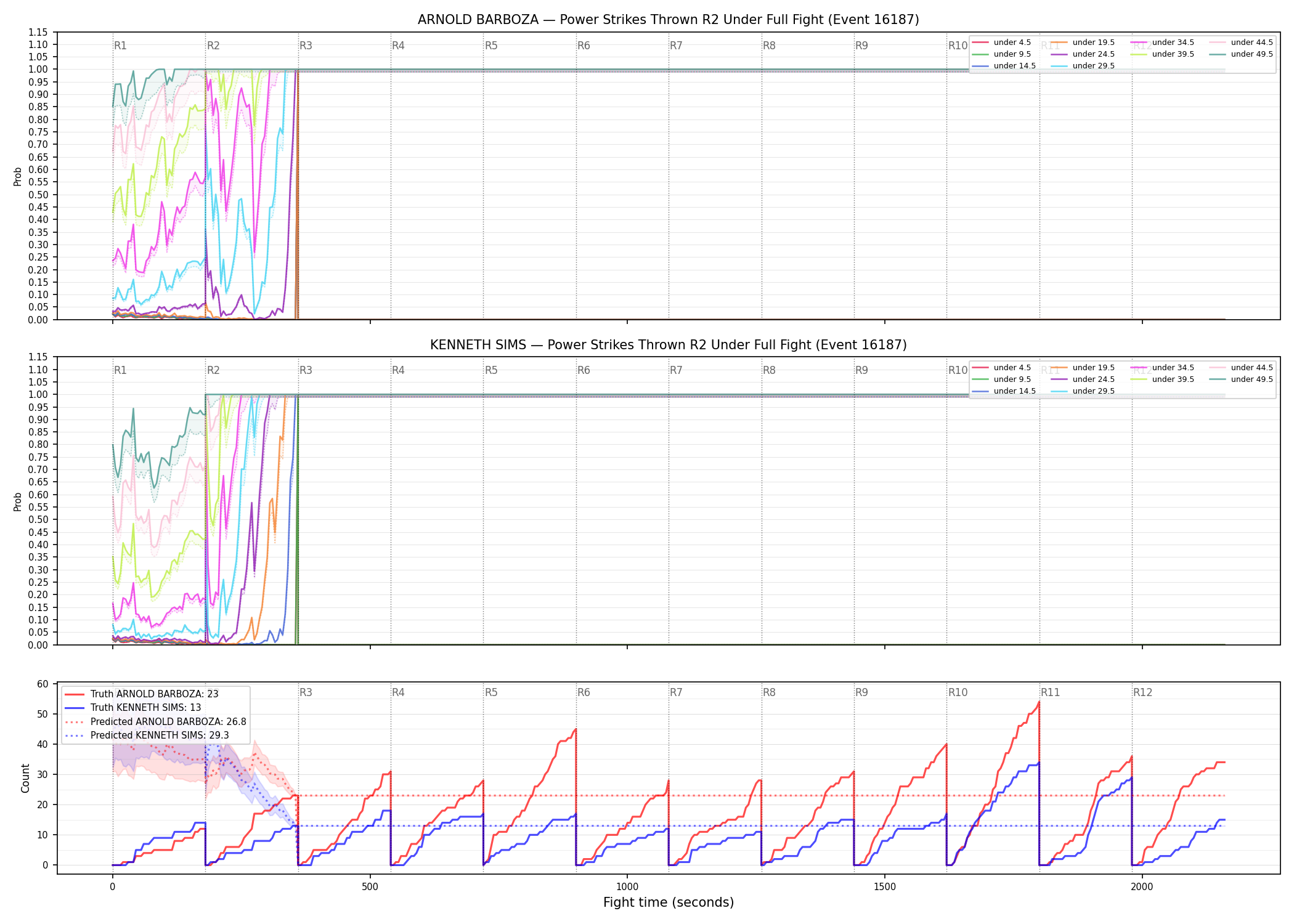The height and width of the screenshot is (924, 1294).
Task: Click 'under 4.5' legend entry in Barboza chart
Action: 1002,43
